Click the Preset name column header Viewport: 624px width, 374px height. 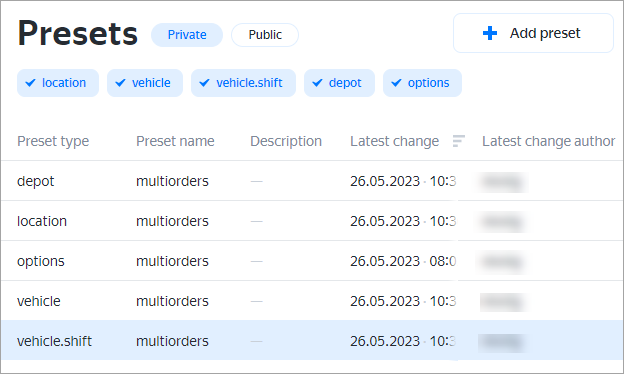pyautogui.click(x=175, y=141)
